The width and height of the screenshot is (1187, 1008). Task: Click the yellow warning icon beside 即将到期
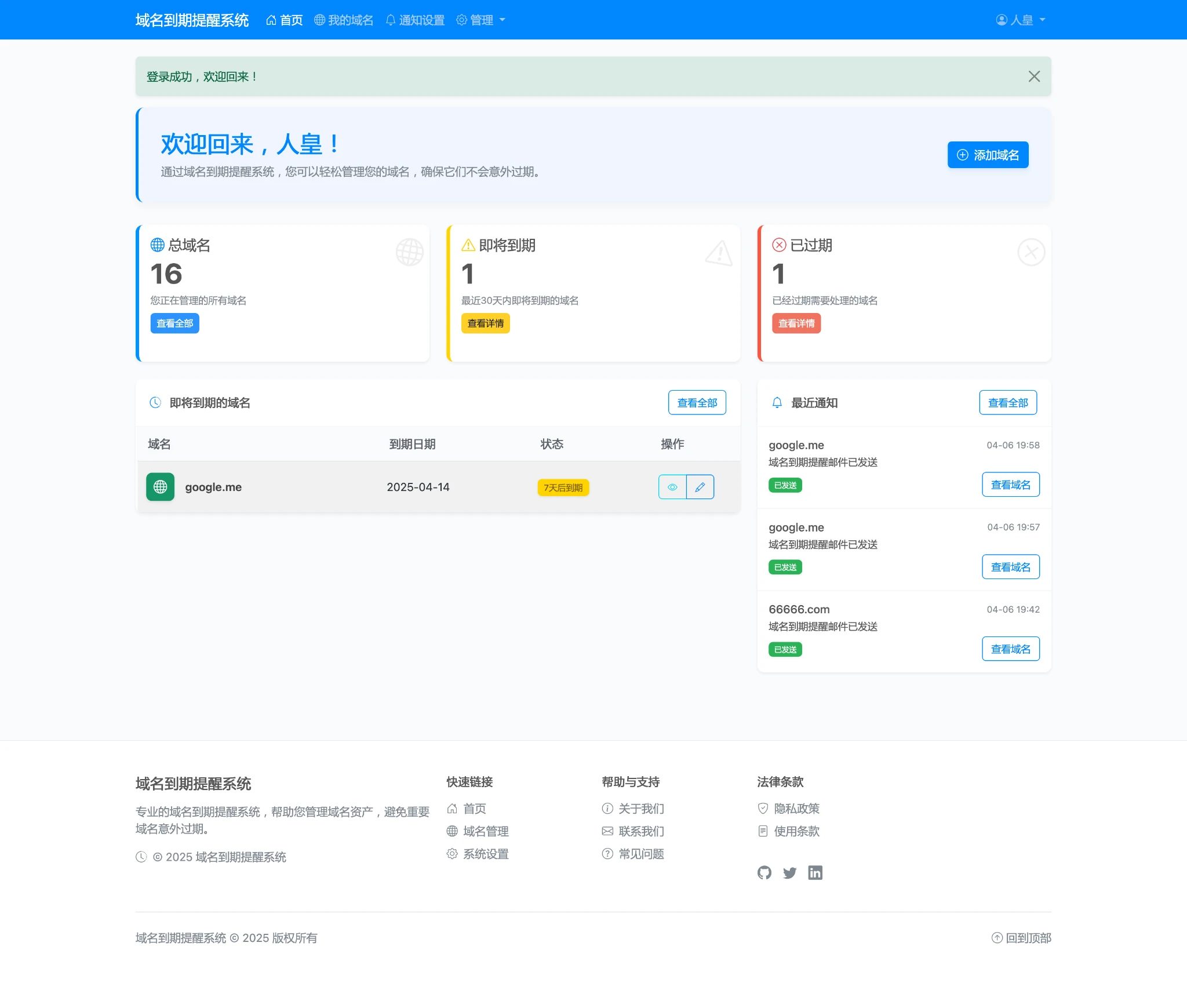[468, 245]
